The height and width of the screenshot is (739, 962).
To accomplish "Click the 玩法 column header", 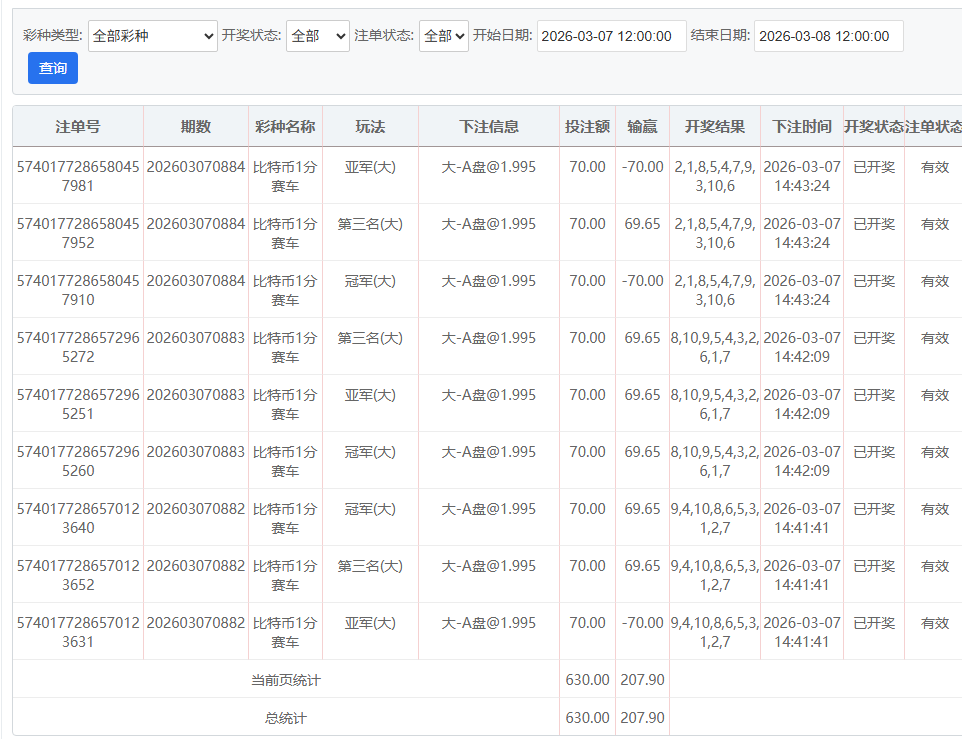I will coord(370,127).
